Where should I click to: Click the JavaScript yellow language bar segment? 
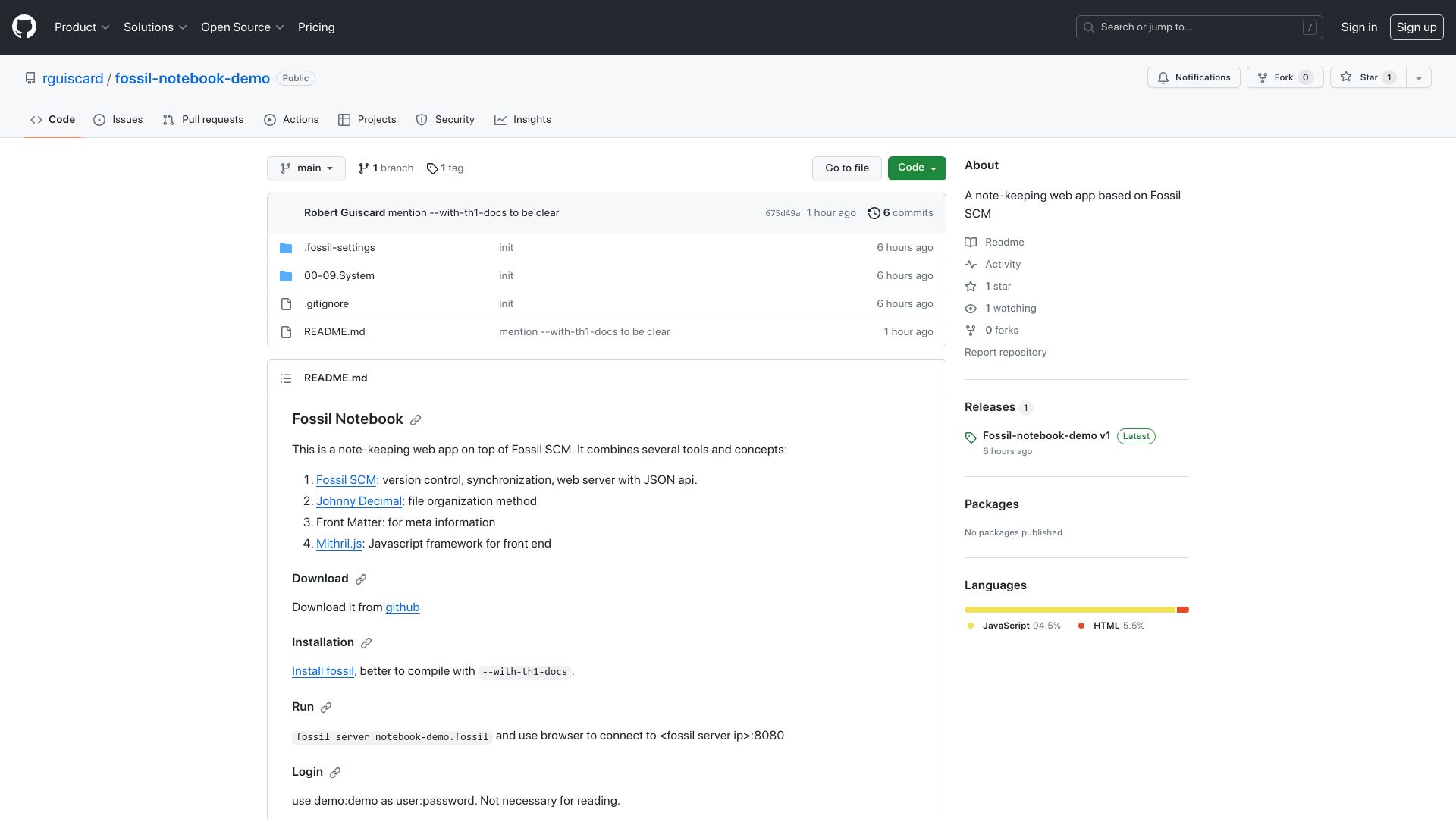(x=1070, y=610)
